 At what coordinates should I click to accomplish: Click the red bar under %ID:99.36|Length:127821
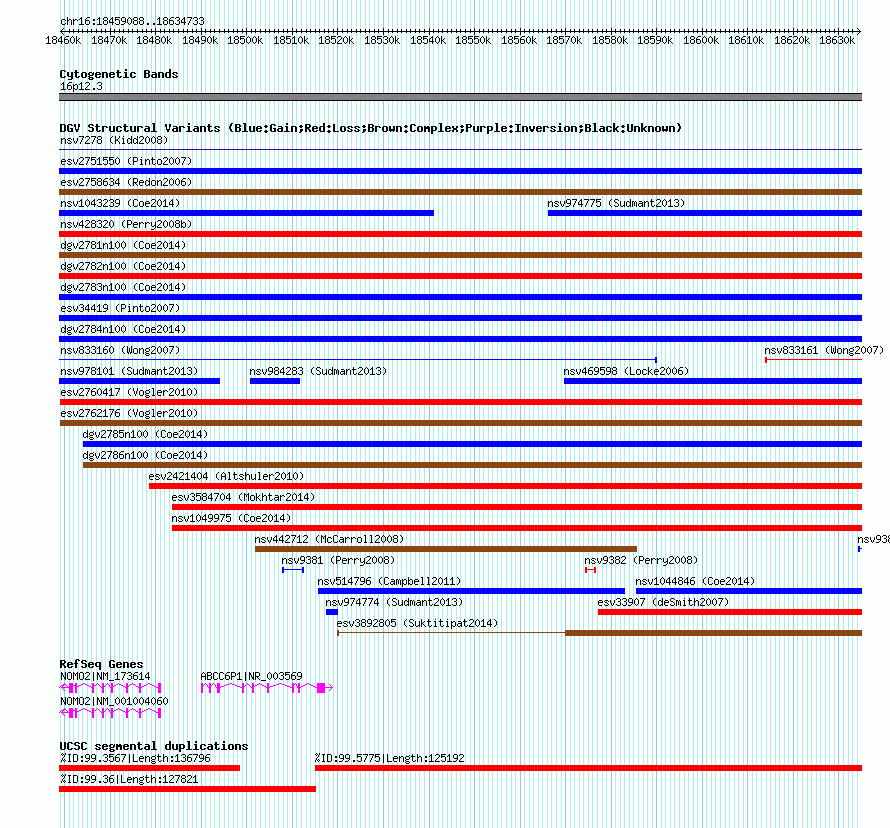(187, 789)
